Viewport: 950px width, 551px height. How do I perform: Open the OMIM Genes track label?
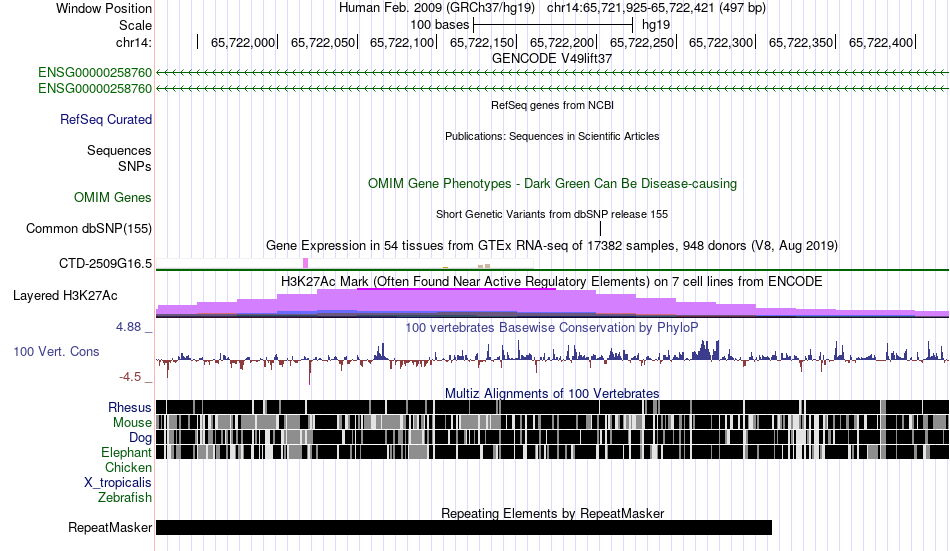click(112, 198)
